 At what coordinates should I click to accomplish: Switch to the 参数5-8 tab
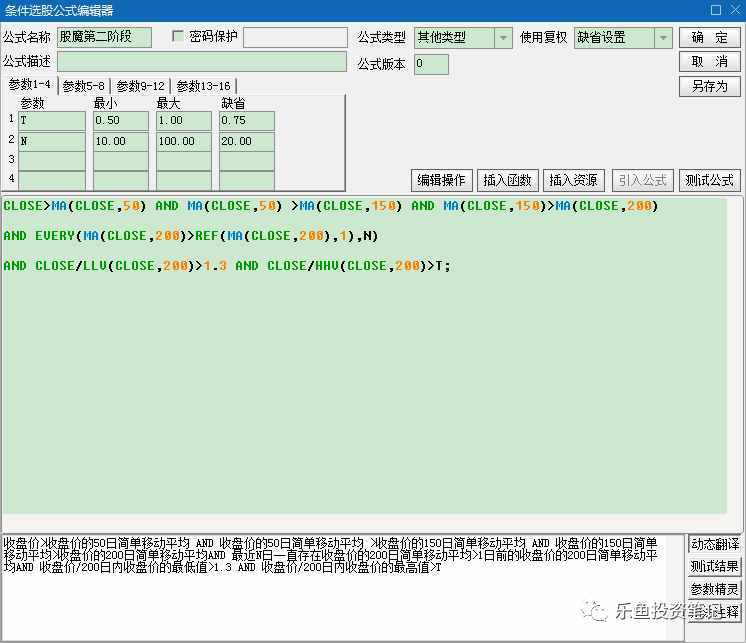[84, 86]
